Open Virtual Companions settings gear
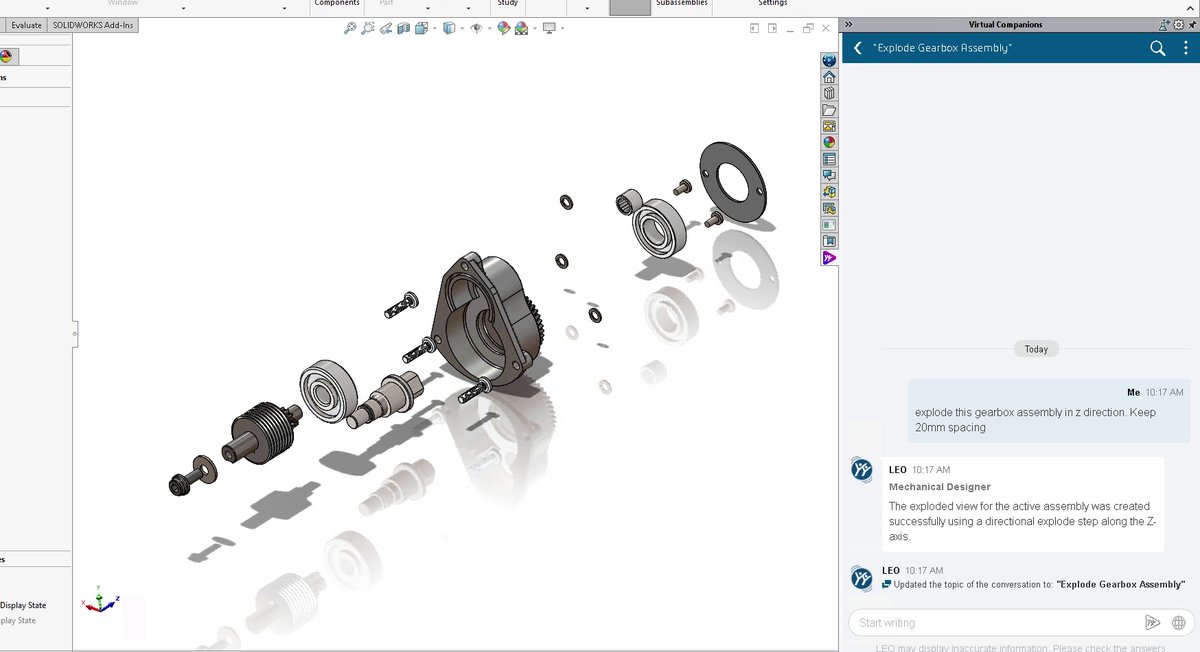The image size is (1200, 652). coord(1177,25)
